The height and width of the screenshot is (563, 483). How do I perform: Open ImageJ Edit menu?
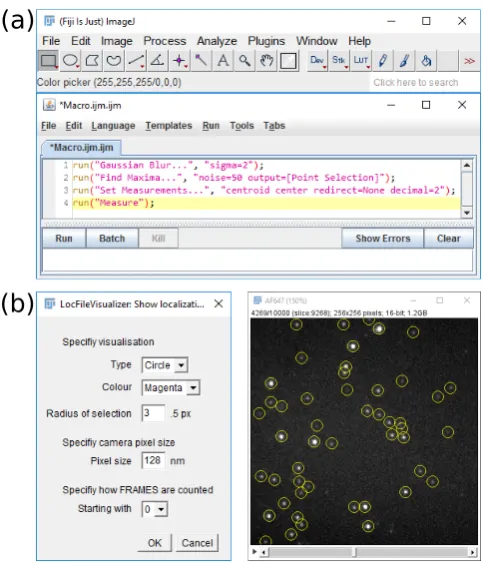click(x=81, y=41)
